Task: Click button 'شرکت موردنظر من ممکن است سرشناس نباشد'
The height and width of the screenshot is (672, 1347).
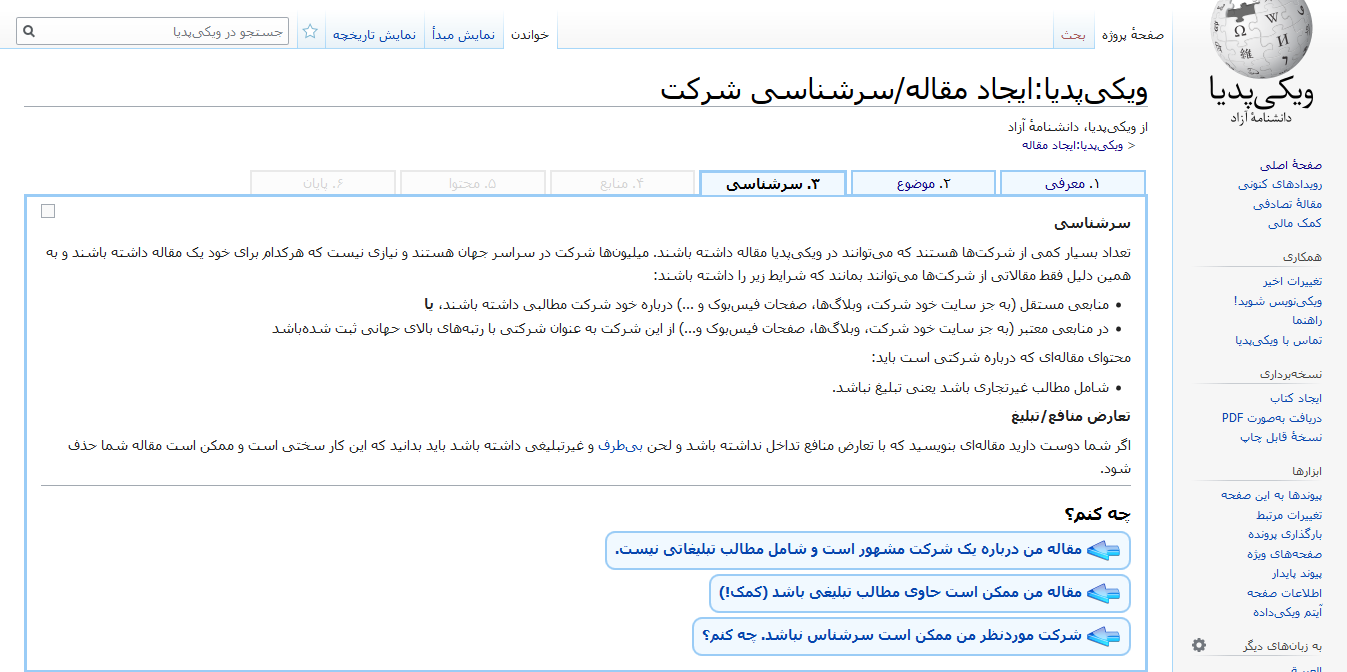Action: 912,636
